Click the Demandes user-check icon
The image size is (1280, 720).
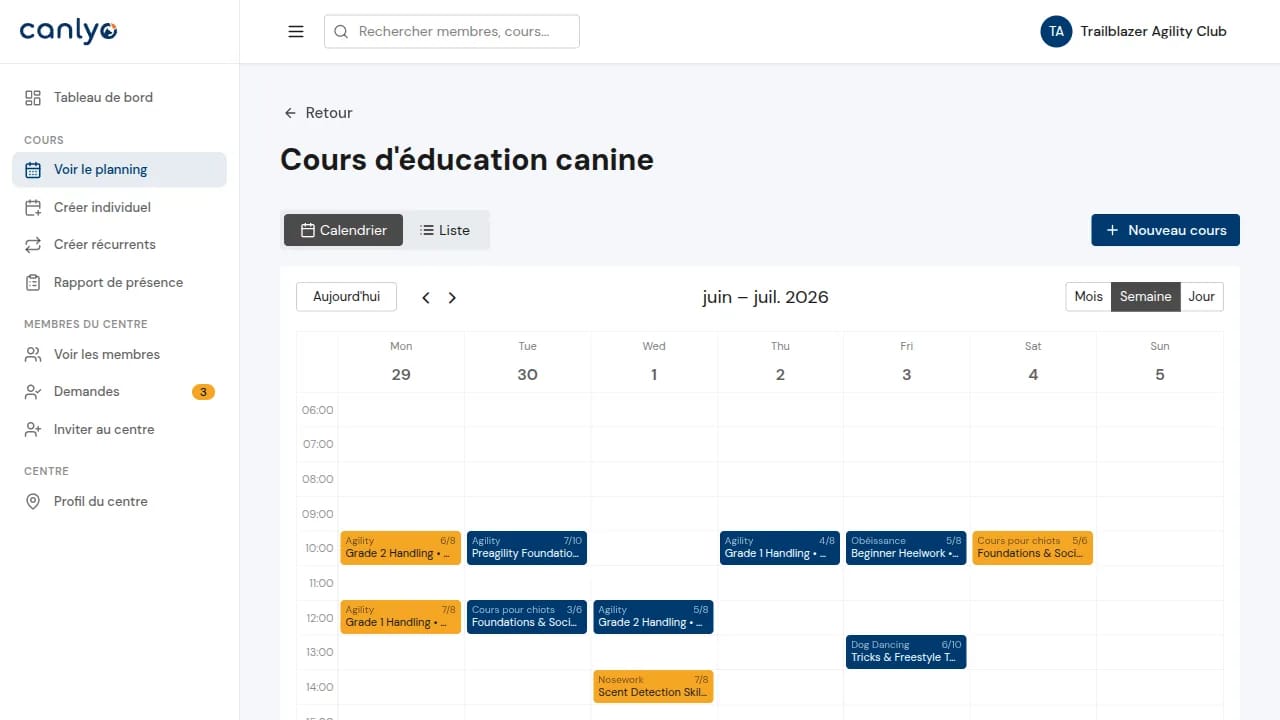[x=33, y=392]
